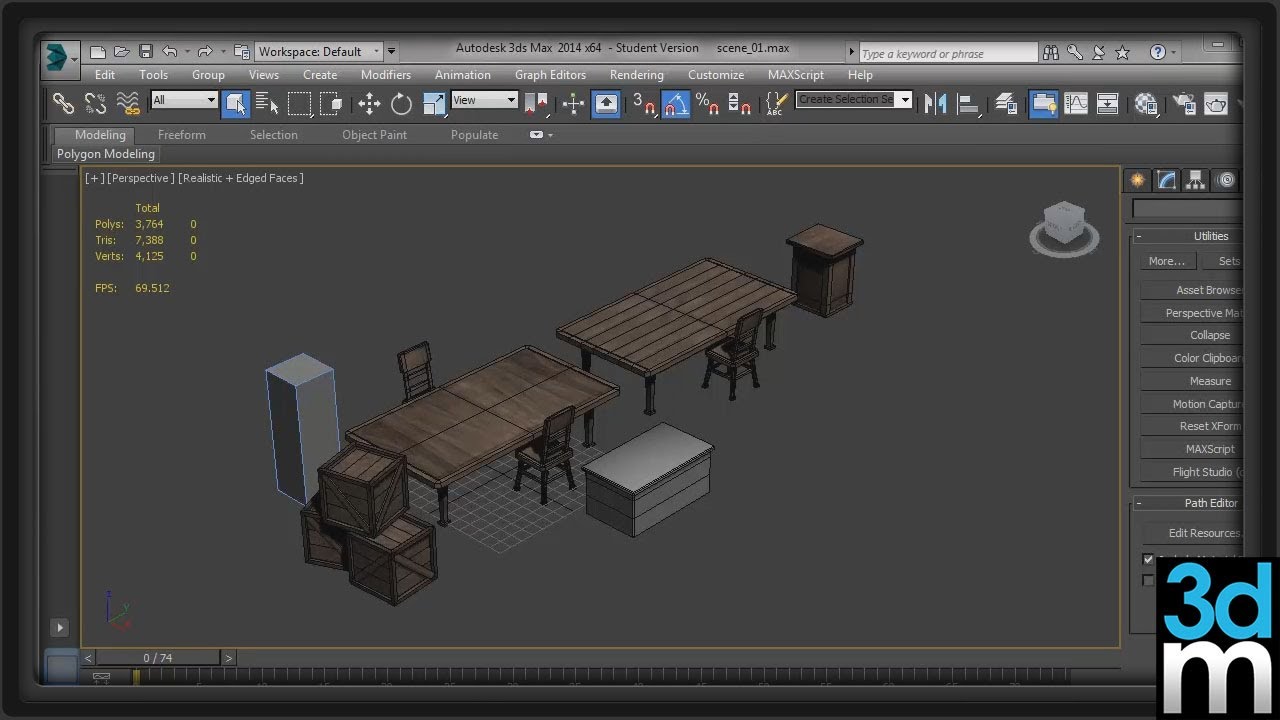Create a new scene with New icon
Image resolution: width=1280 pixels, height=720 pixels.
pos(98,52)
